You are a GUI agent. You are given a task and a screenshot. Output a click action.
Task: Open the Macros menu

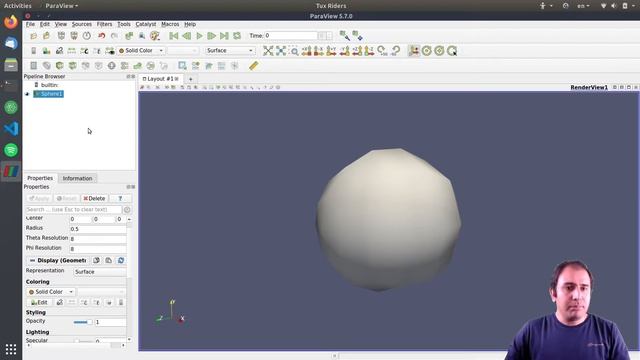(x=170, y=24)
